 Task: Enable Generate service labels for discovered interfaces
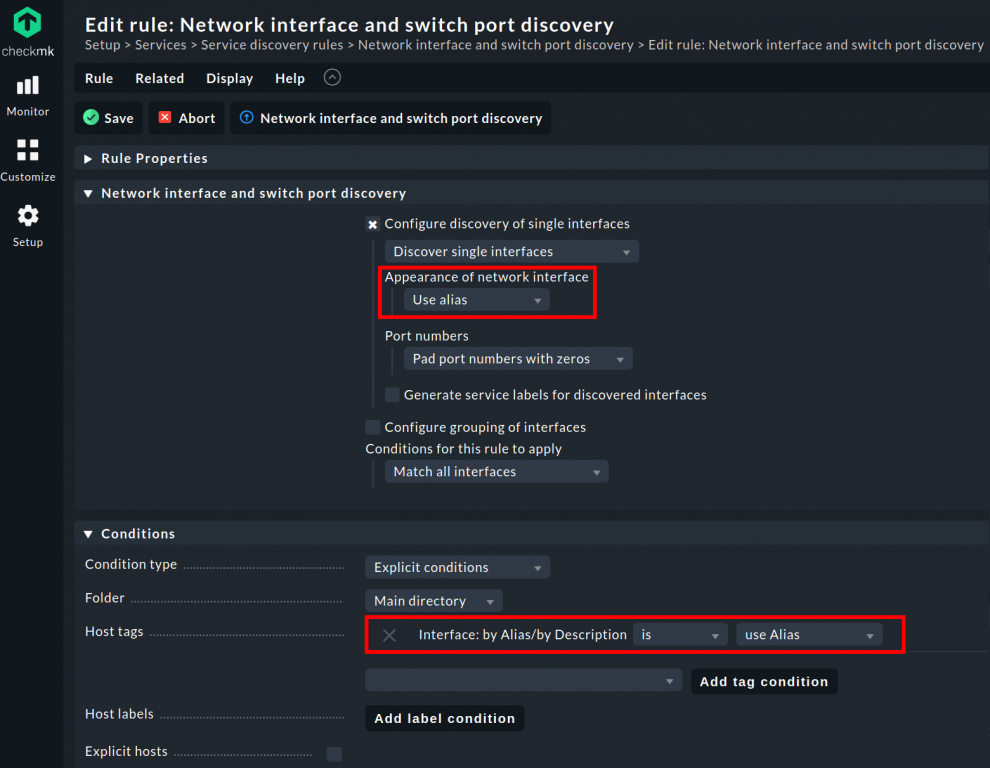[392, 395]
